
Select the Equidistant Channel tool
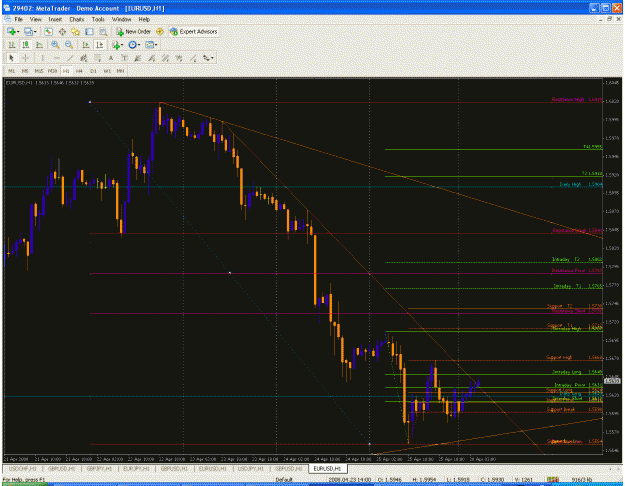tap(83, 58)
